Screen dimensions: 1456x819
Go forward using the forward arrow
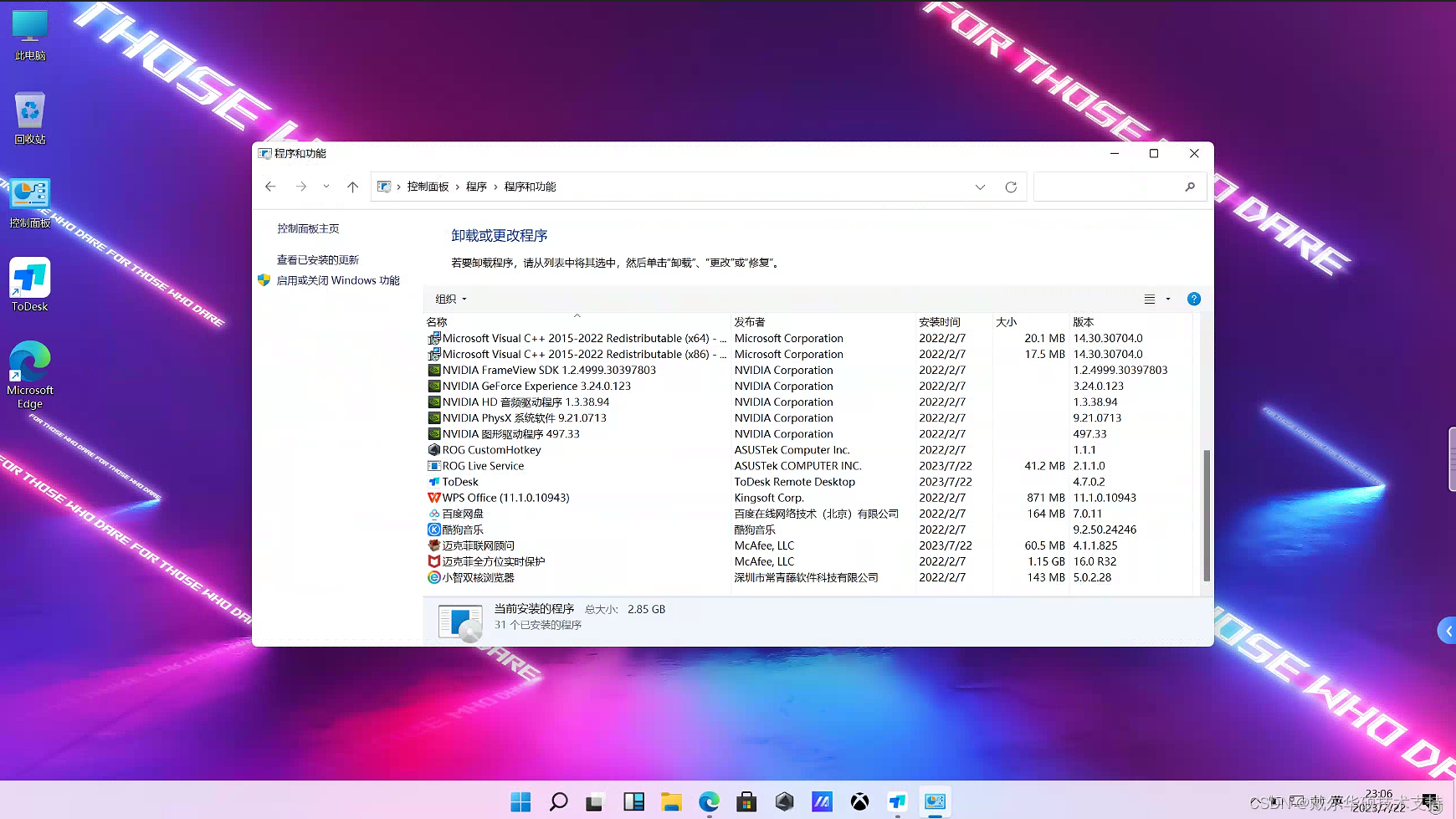coord(301,187)
